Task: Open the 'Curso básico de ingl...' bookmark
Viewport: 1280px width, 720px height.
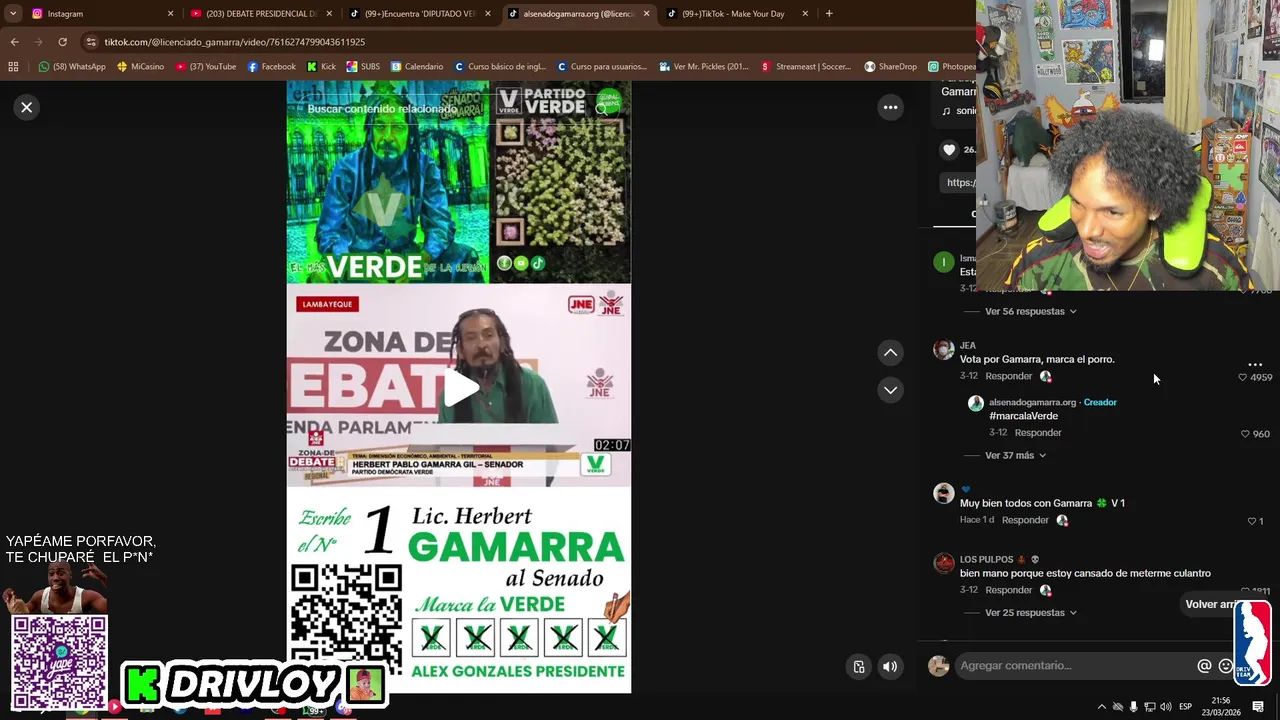Action: pos(499,67)
